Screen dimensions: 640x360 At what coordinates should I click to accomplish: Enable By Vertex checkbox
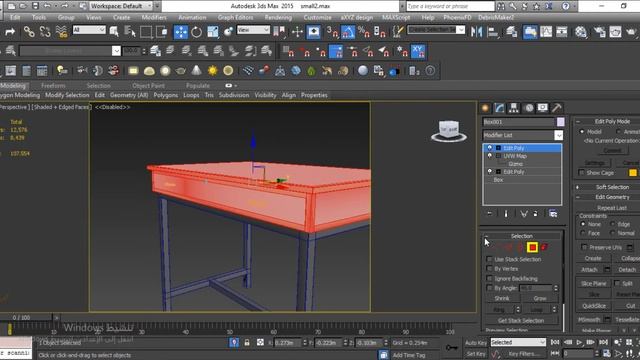489,269
